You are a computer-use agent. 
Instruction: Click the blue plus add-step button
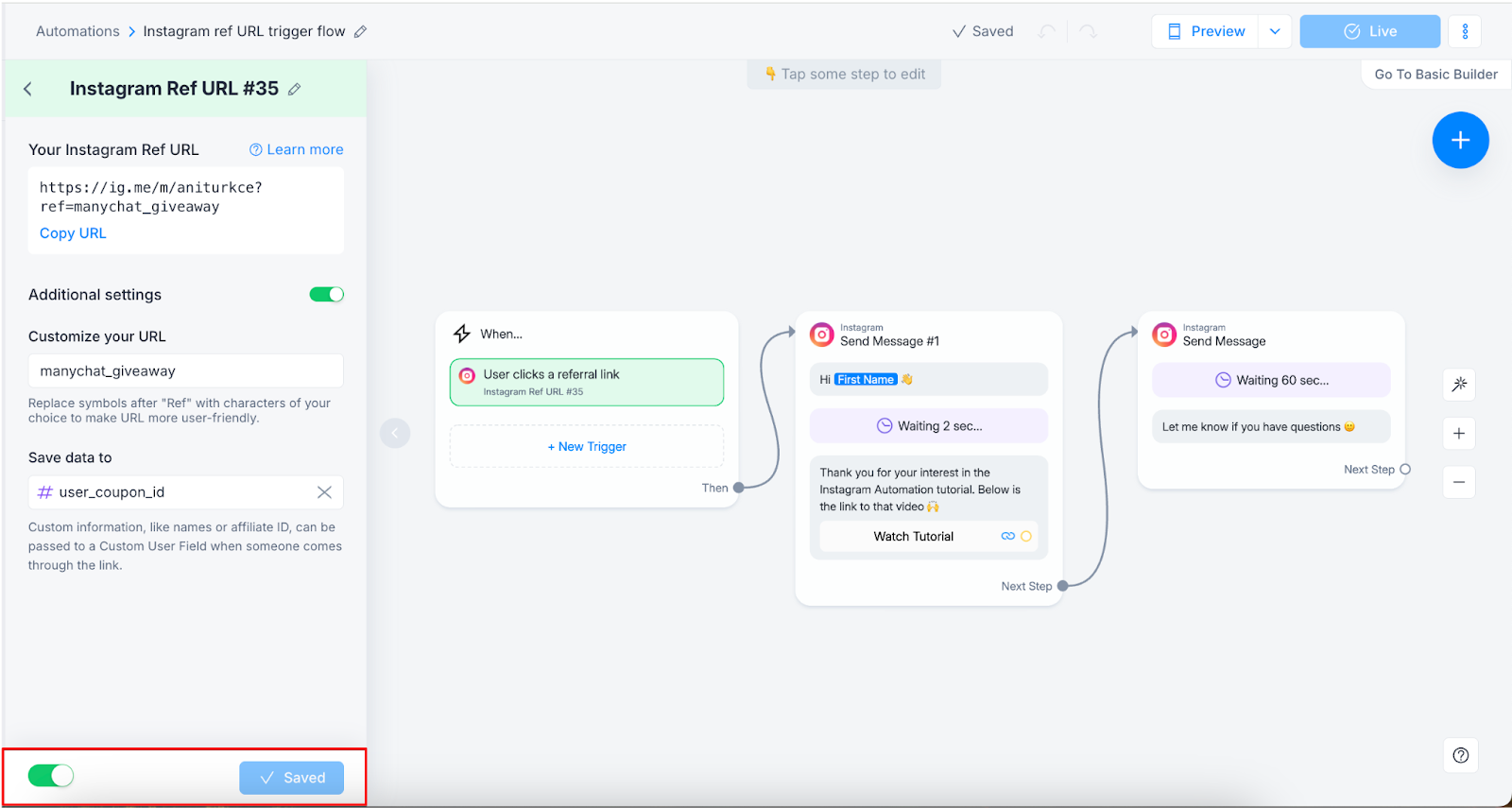[1460, 140]
